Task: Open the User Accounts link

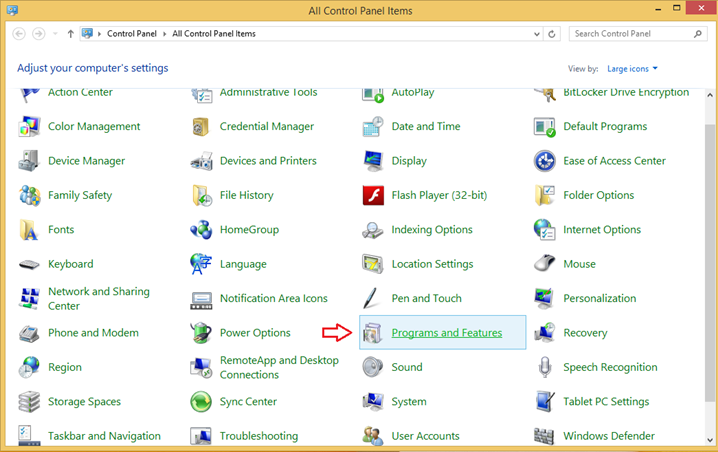Action: point(425,436)
